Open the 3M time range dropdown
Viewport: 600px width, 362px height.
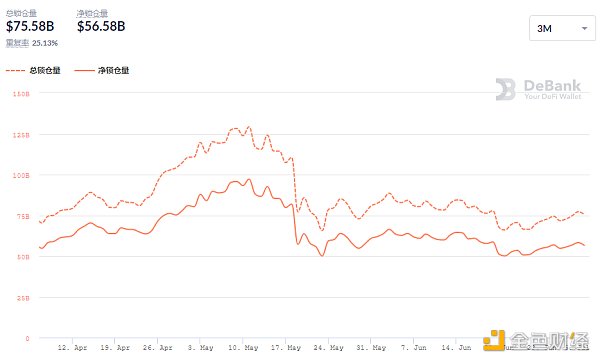pyautogui.click(x=562, y=28)
